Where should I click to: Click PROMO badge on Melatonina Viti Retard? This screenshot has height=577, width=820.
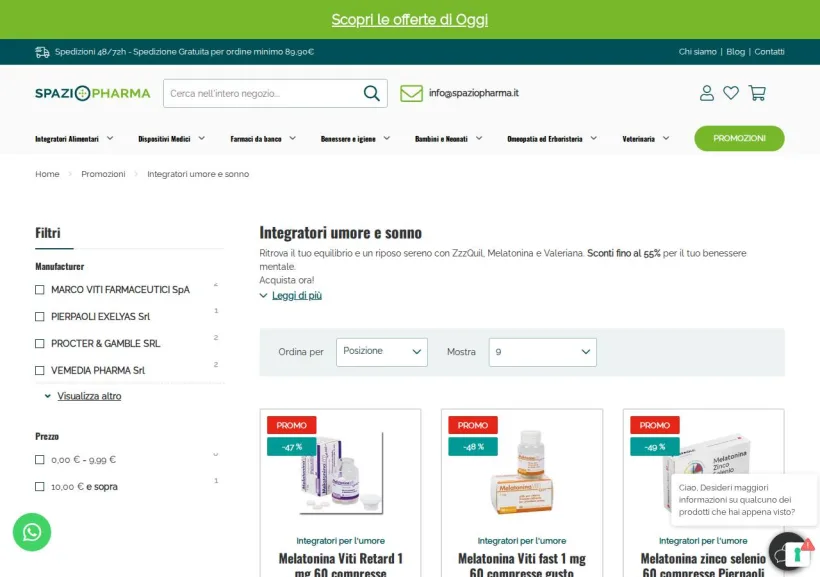(291, 425)
